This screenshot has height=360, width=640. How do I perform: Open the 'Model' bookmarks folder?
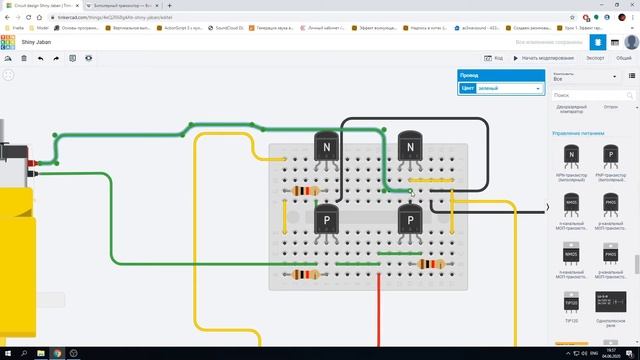pos(39,28)
